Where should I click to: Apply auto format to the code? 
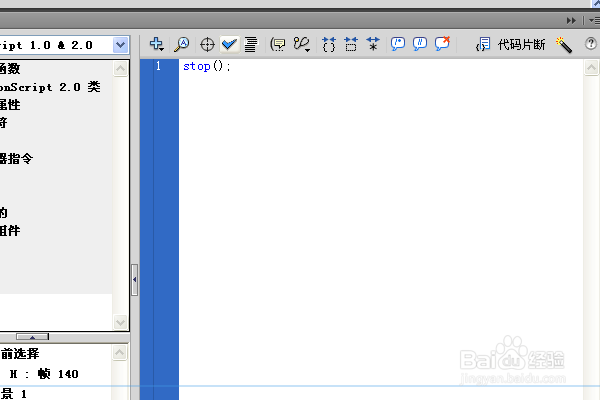(x=251, y=44)
